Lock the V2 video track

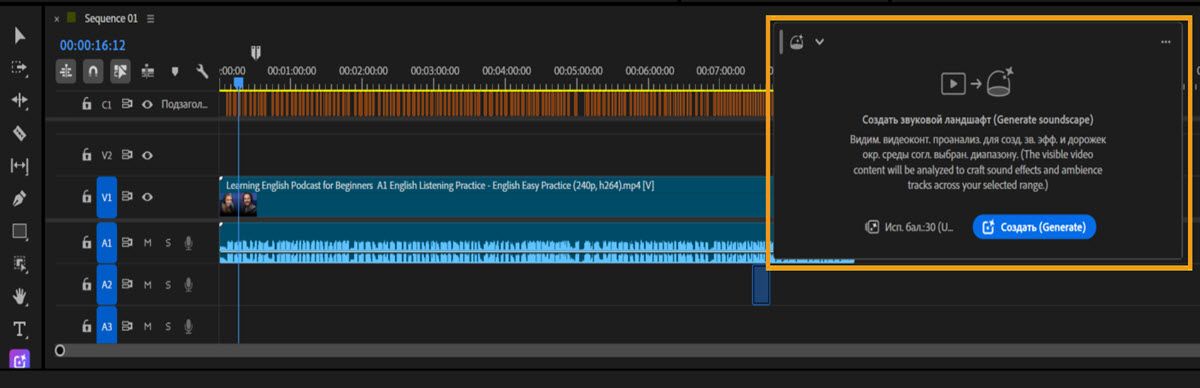tap(87, 155)
